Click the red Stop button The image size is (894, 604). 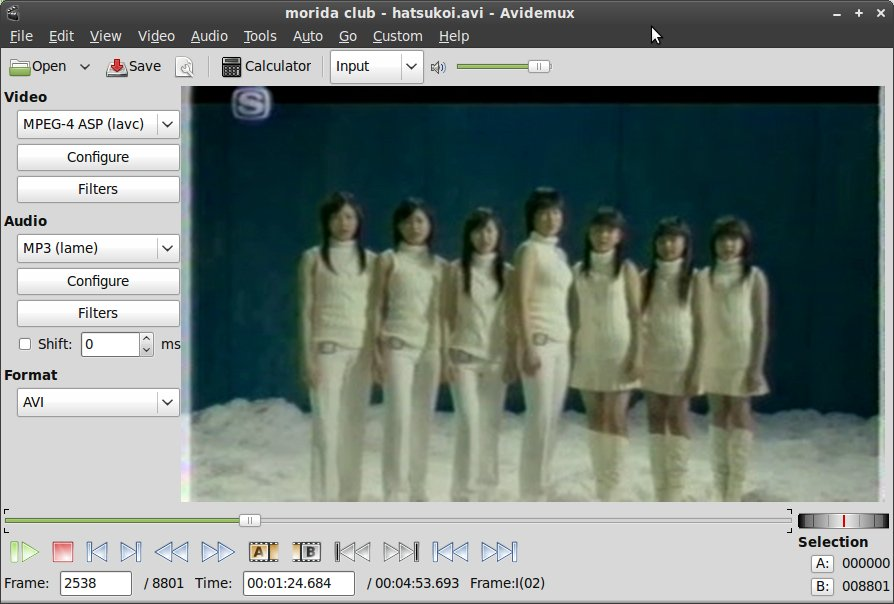[x=63, y=551]
